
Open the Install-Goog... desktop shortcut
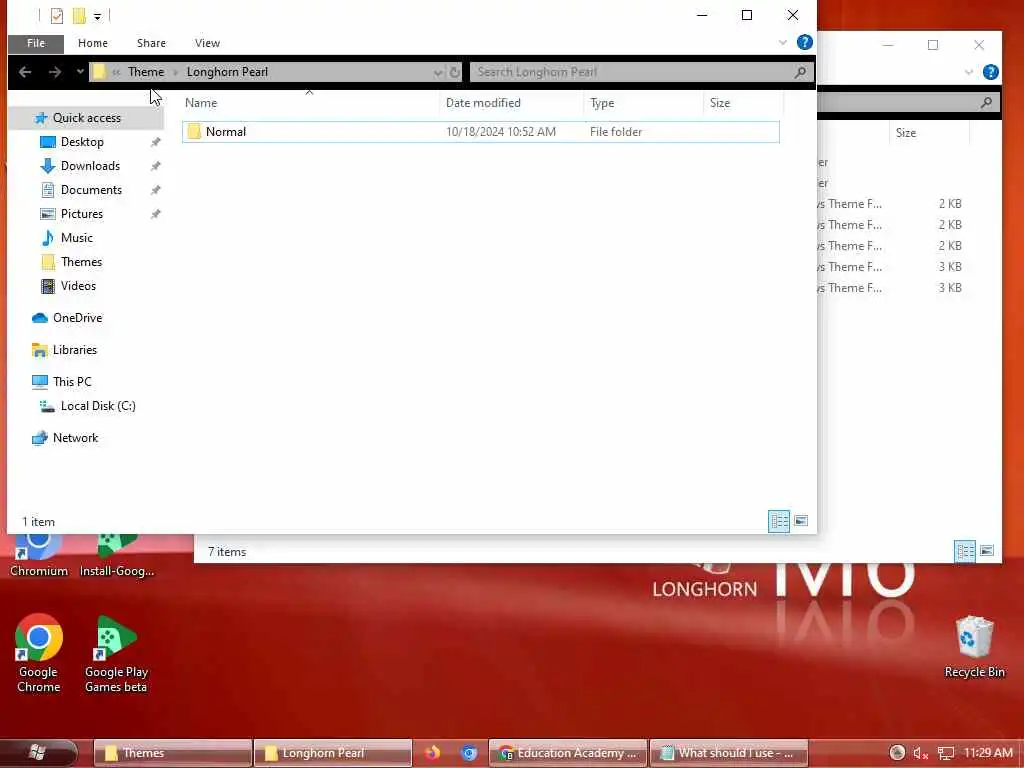pyautogui.click(x=117, y=556)
